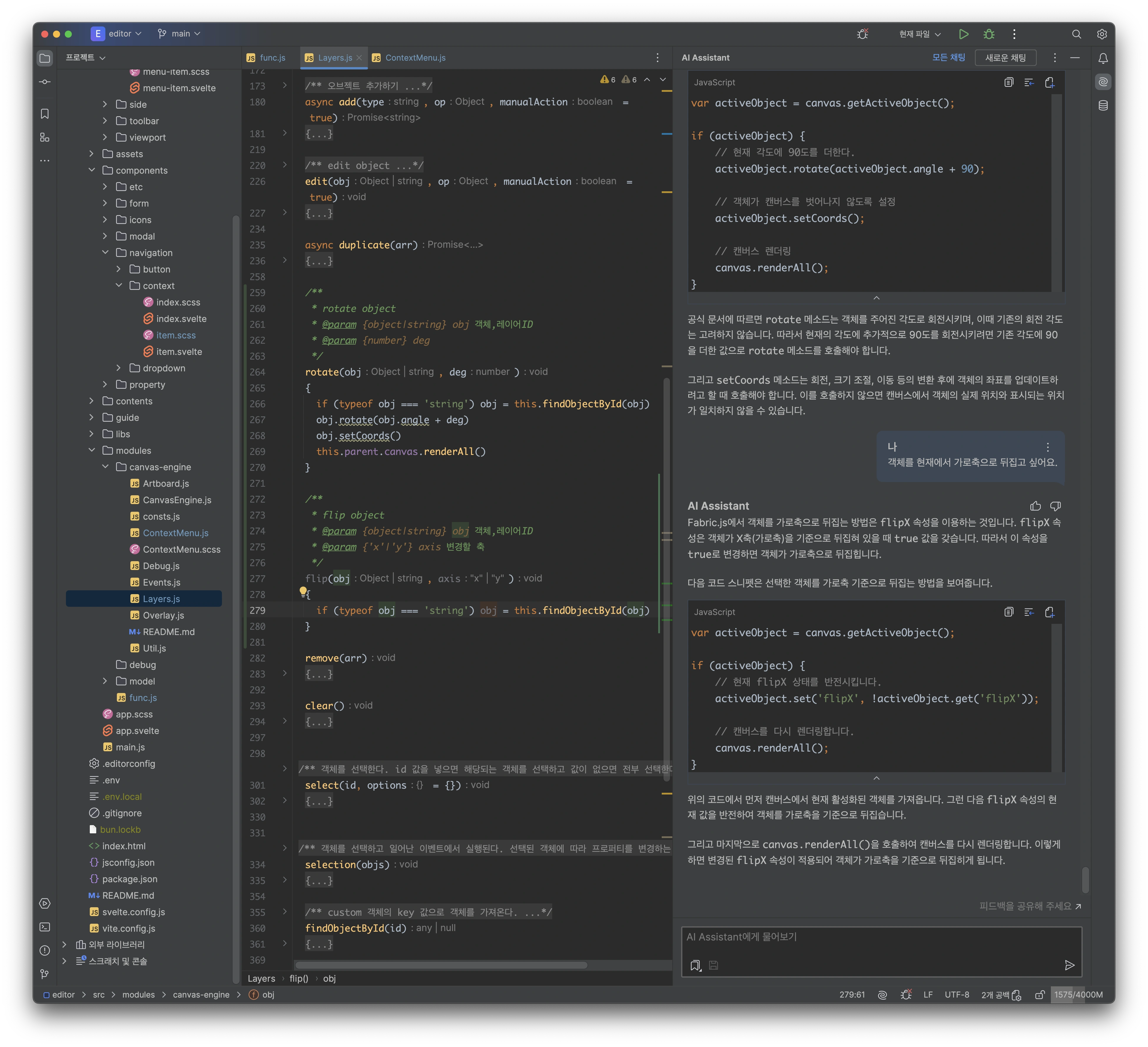Open the Problems tool window icon
Screen dimensions: 1148x1047
[x=45, y=950]
